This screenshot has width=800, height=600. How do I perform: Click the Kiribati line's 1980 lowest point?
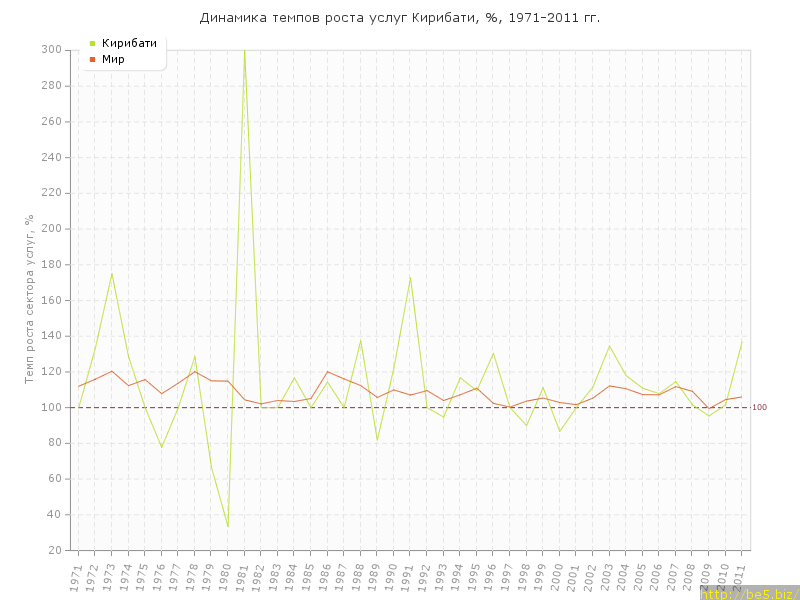pos(228,527)
